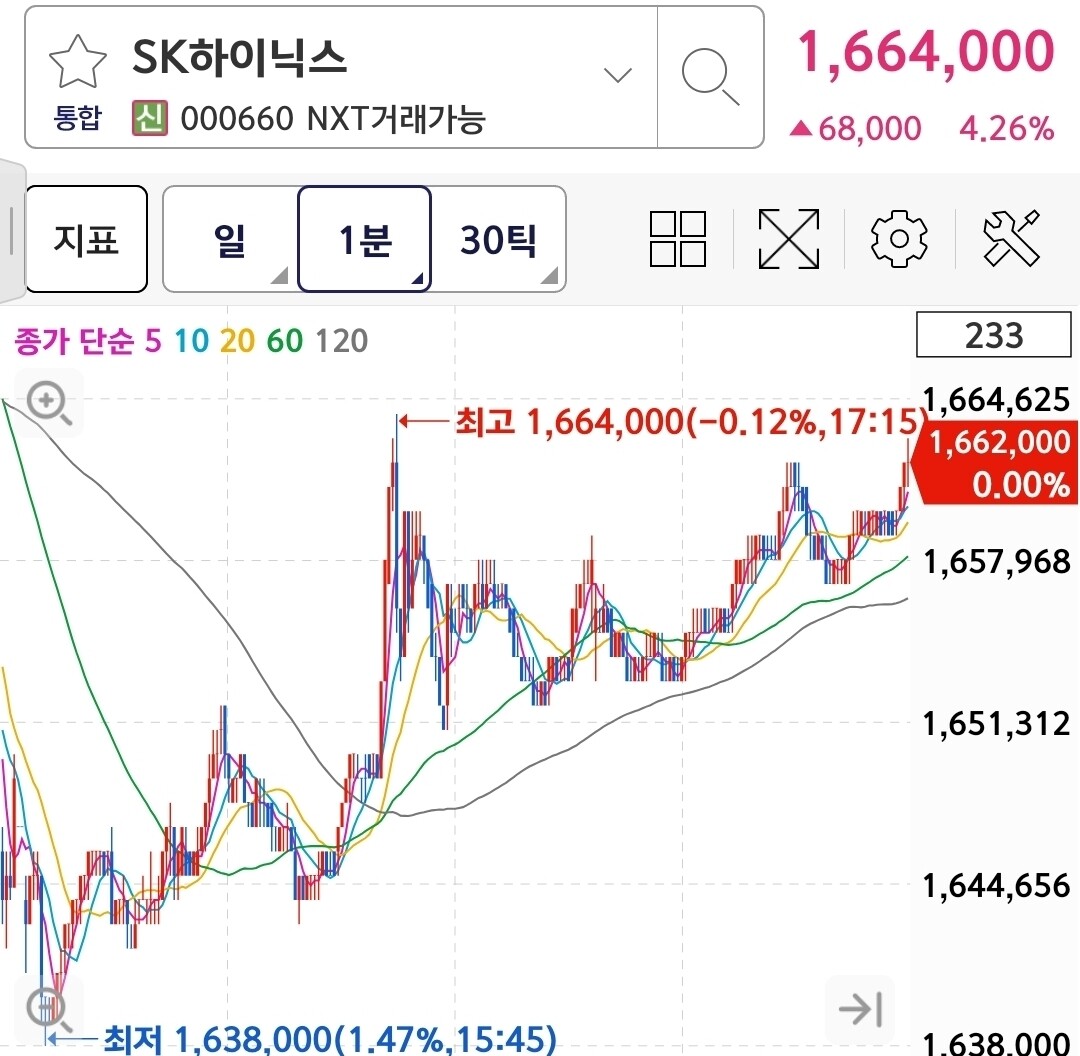Toggle the 5-period moving average label
Screen dimensions: 1080x1056
tap(152, 340)
